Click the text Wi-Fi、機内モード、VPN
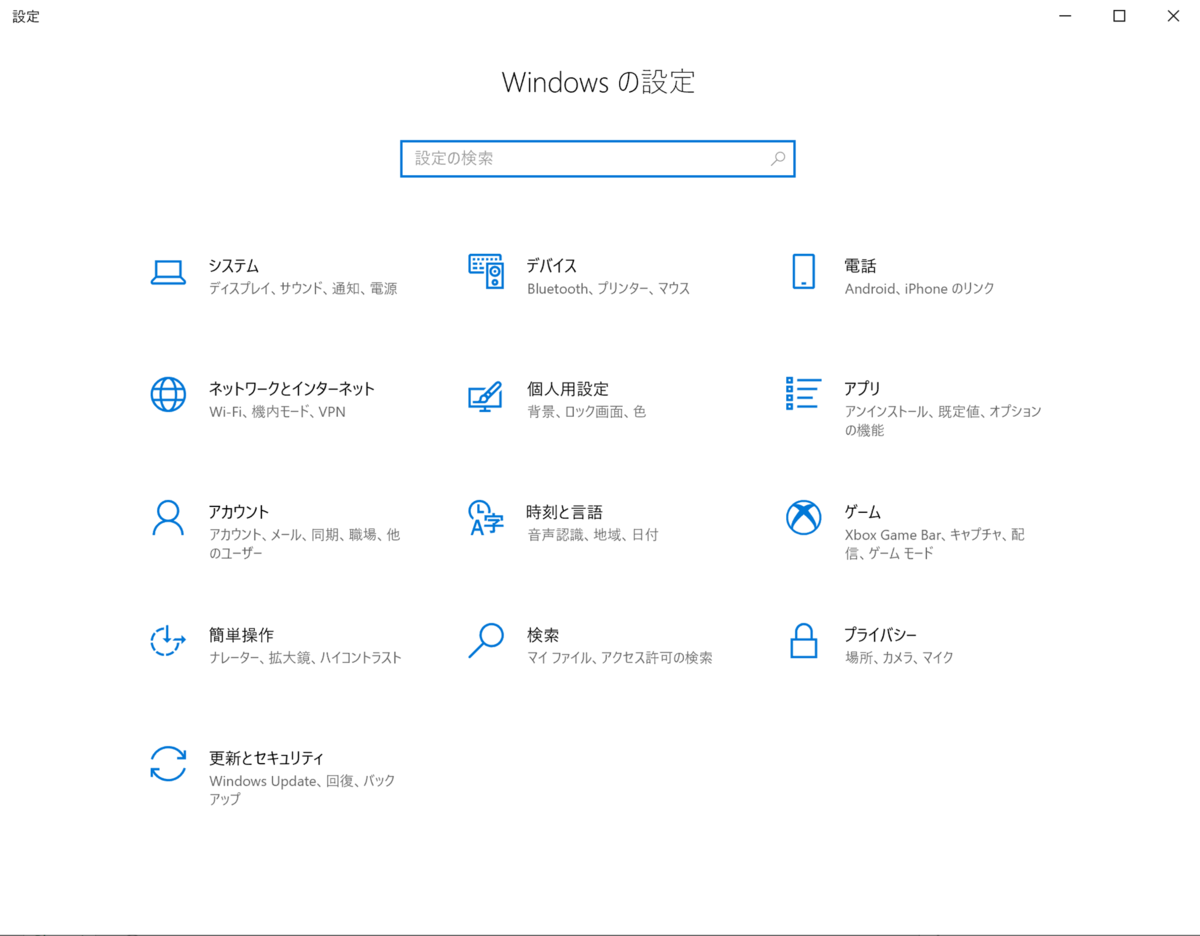The height and width of the screenshot is (936, 1200). pyautogui.click(x=277, y=412)
